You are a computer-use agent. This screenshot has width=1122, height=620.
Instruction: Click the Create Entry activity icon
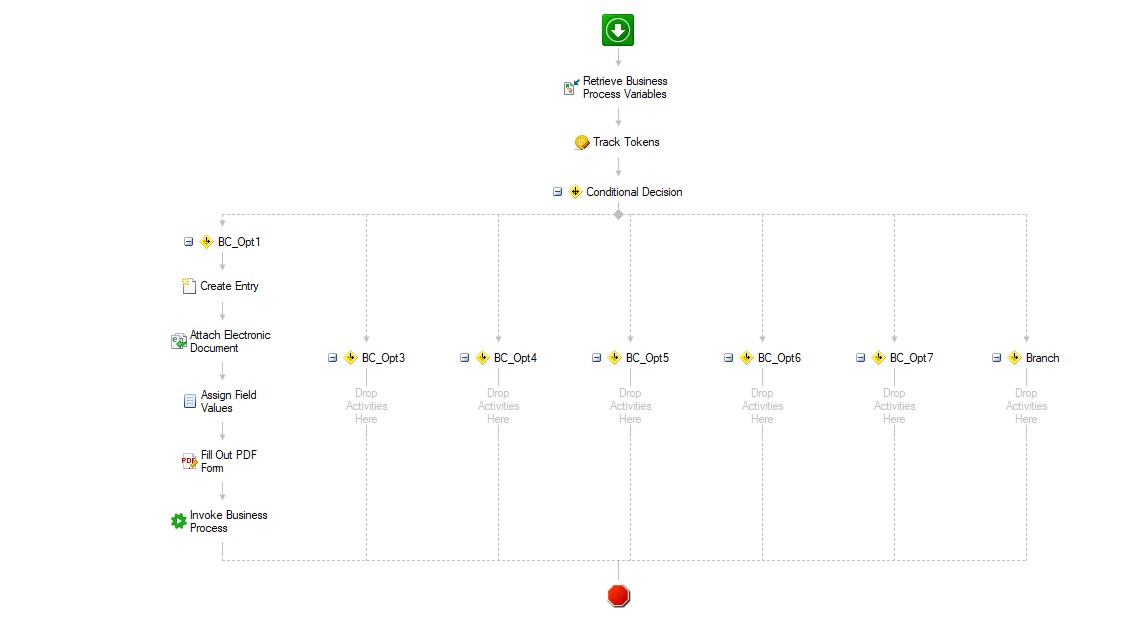189,286
